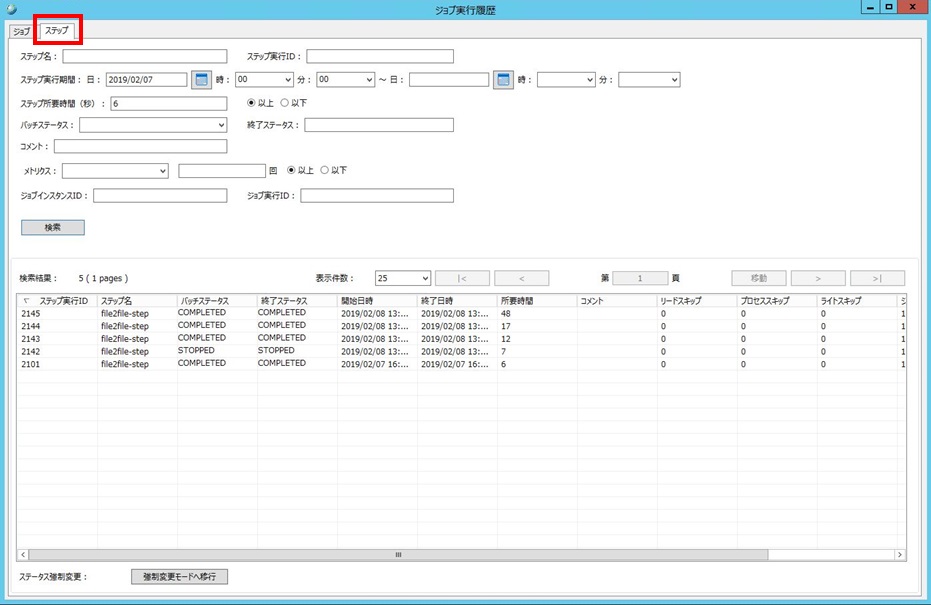The image size is (931, 605).
Task: Switch to the ジョブ tab
Action: coord(21,31)
